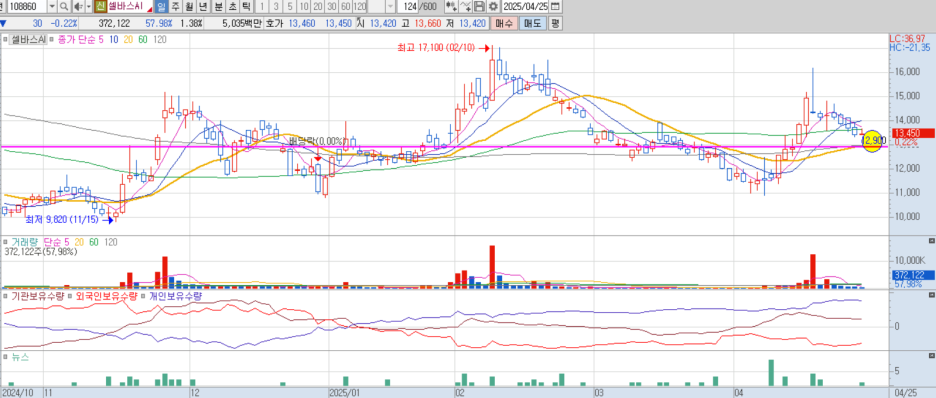
Task: Click the olive 신 badge icon
Action: tap(100, 7)
